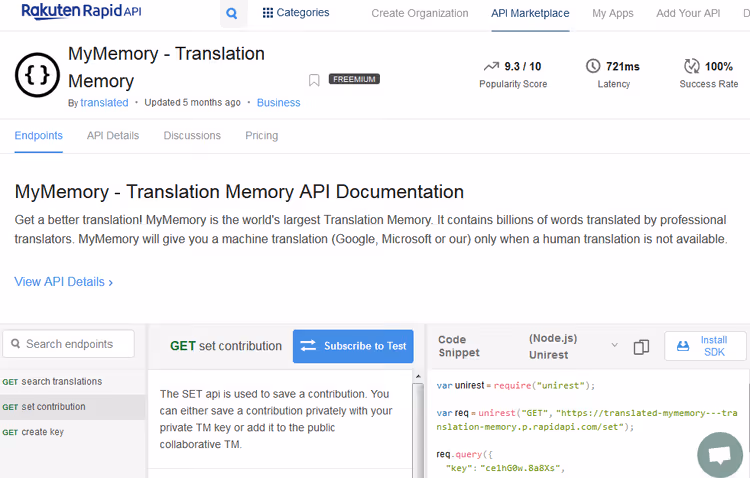Click the Rakuten RapidAPI logo
The height and width of the screenshot is (478, 750).
tap(81, 11)
